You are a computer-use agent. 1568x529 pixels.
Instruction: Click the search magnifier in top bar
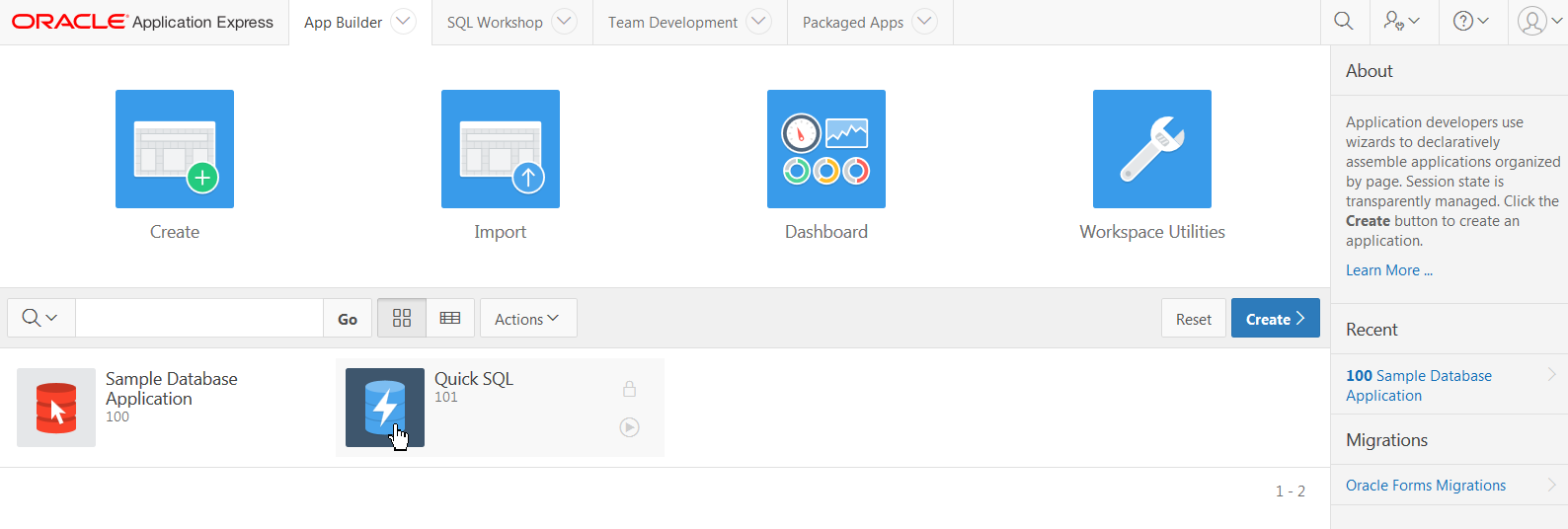tap(1344, 22)
